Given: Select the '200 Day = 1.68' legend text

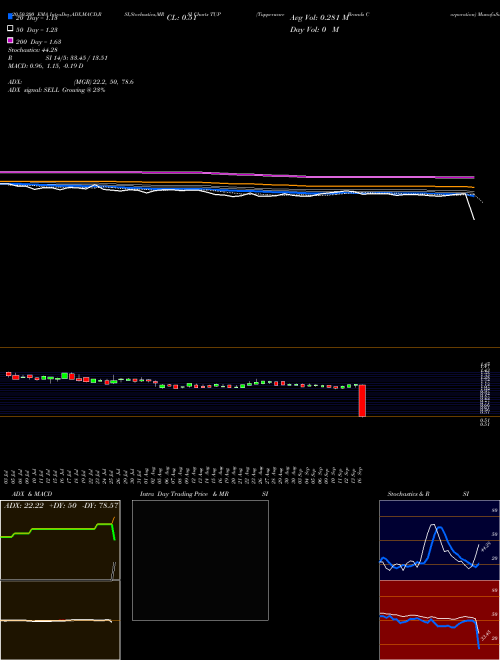Looking at the screenshot, I should 38,42.
